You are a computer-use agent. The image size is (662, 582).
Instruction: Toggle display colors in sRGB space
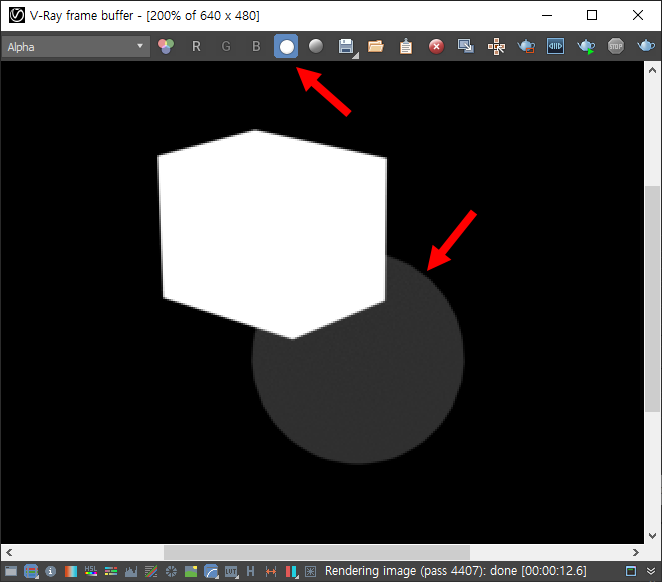211,571
